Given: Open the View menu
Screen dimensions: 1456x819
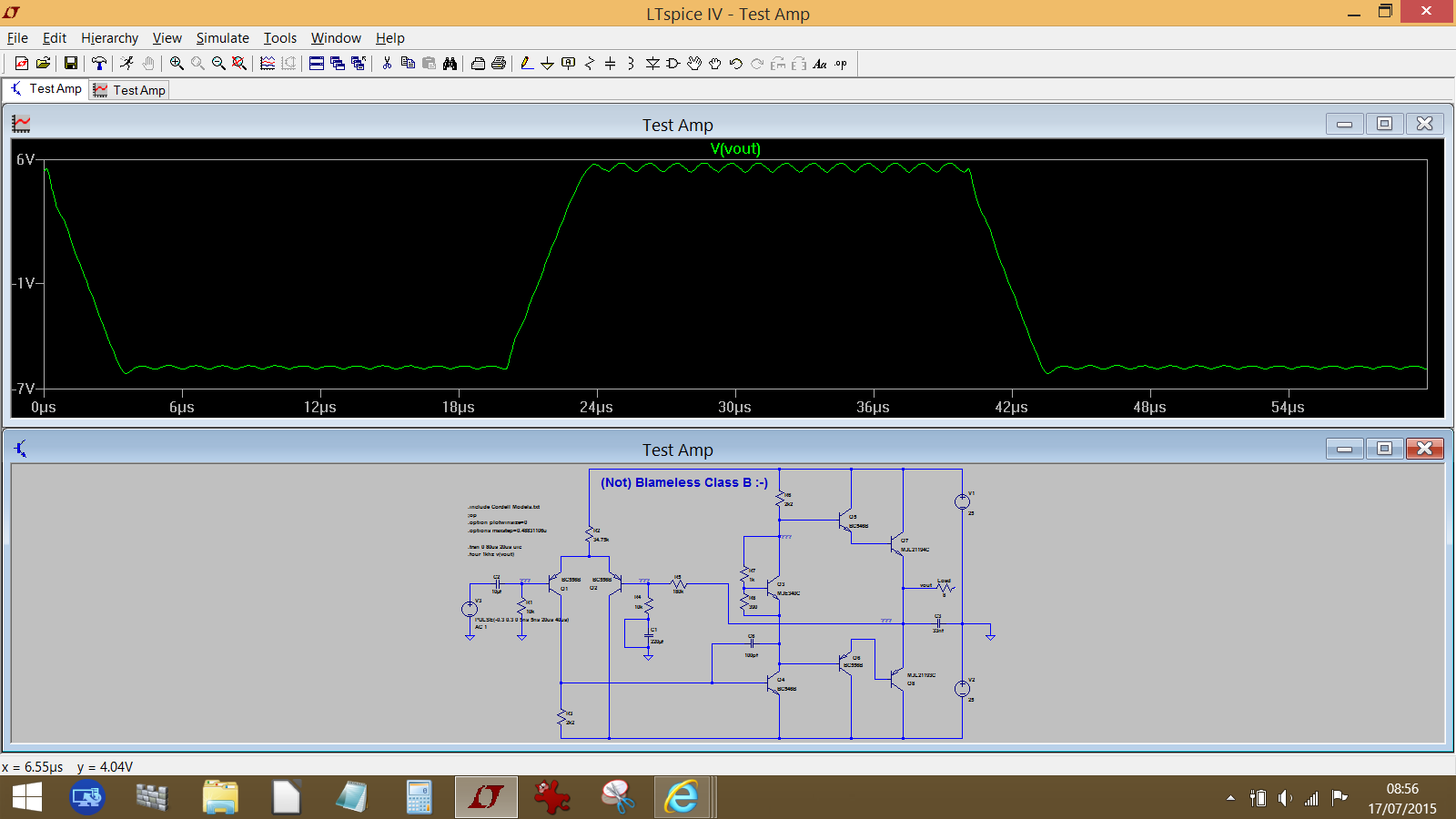Looking at the screenshot, I should (167, 37).
